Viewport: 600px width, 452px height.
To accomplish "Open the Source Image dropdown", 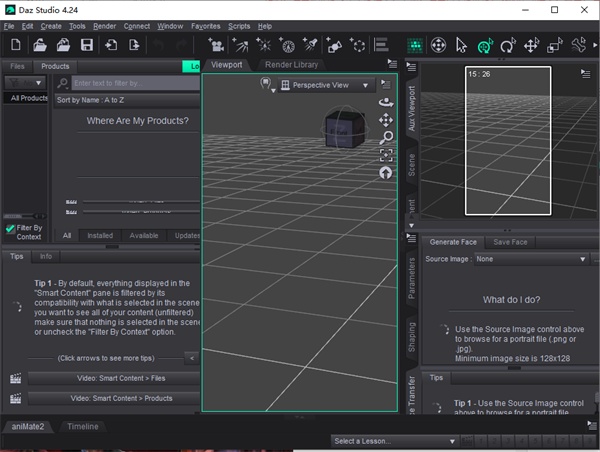I will tap(532, 259).
